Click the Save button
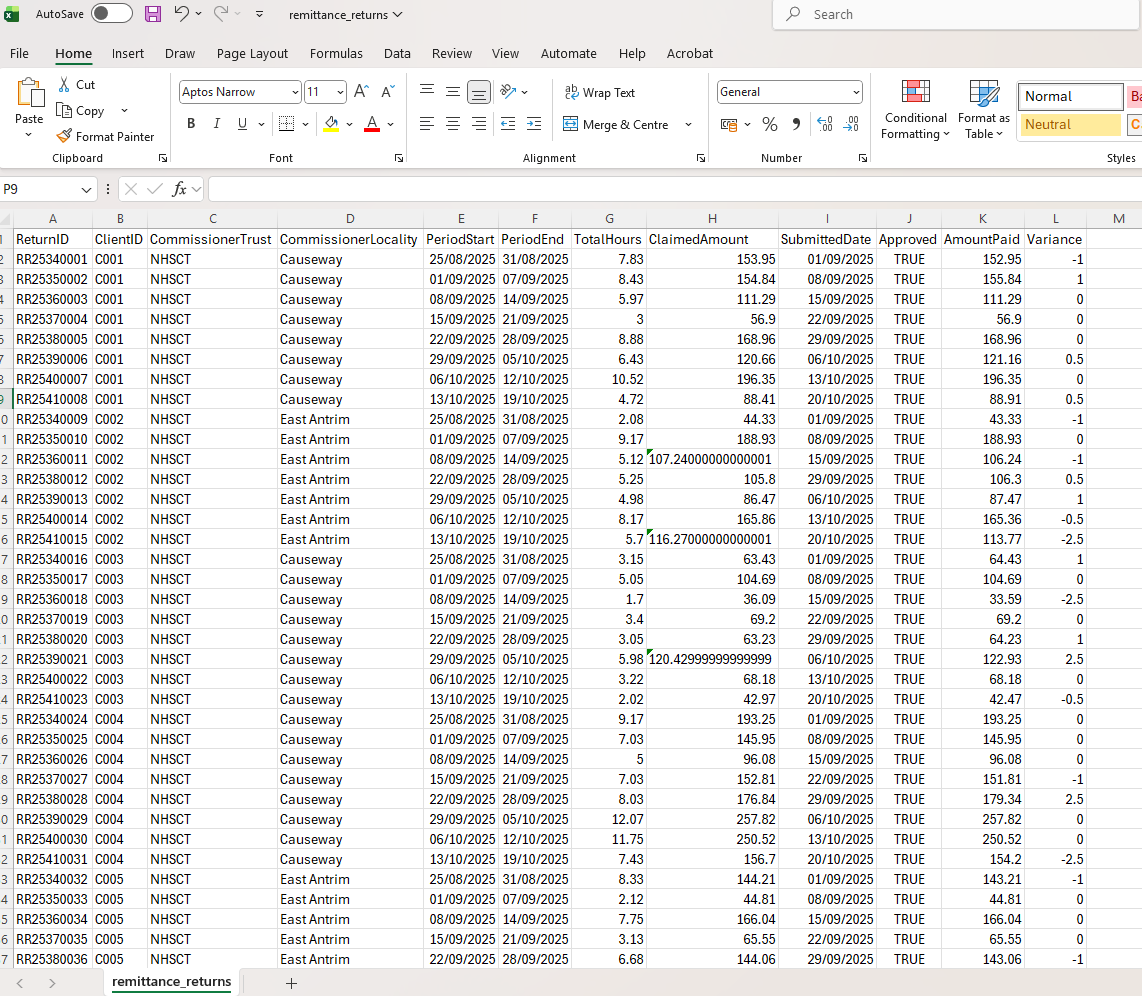Image resolution: width=1142 pixels, height=996 pixels. 151,13
